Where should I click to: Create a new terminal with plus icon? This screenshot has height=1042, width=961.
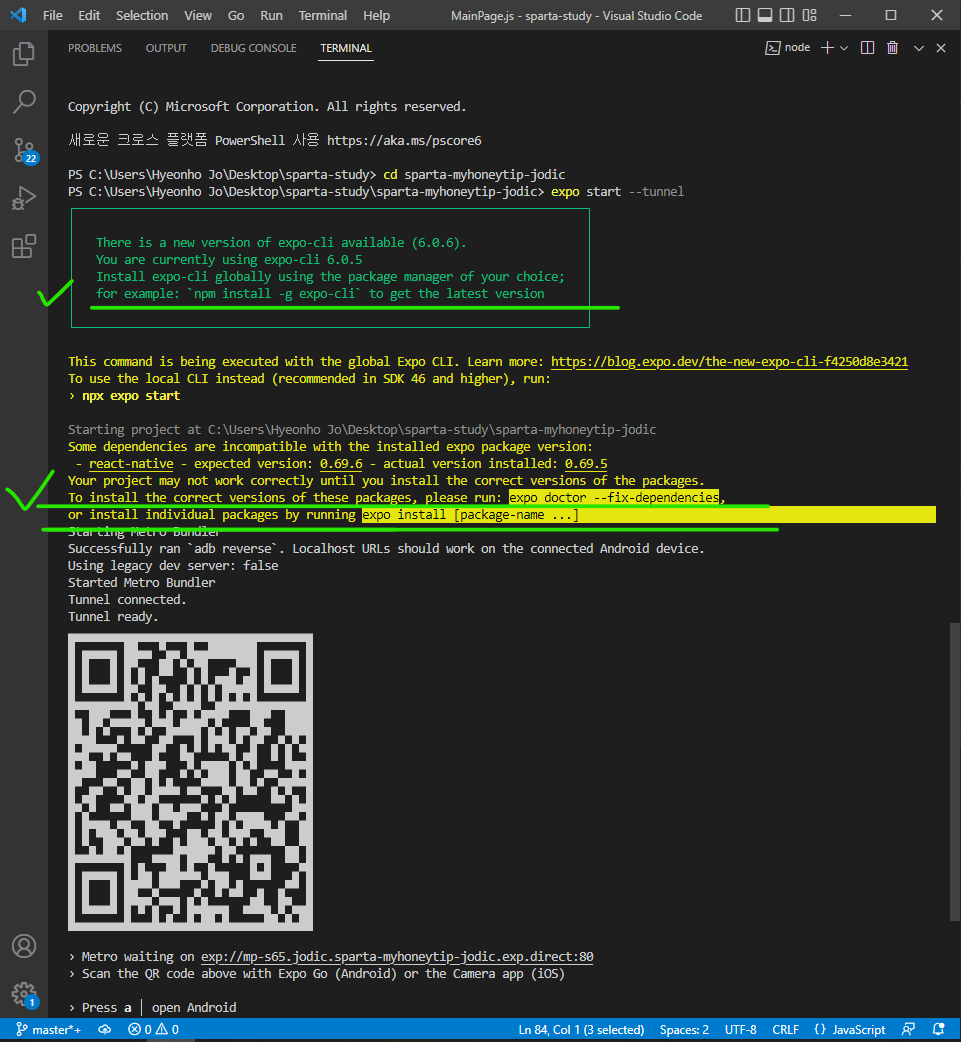coord(827,48)
